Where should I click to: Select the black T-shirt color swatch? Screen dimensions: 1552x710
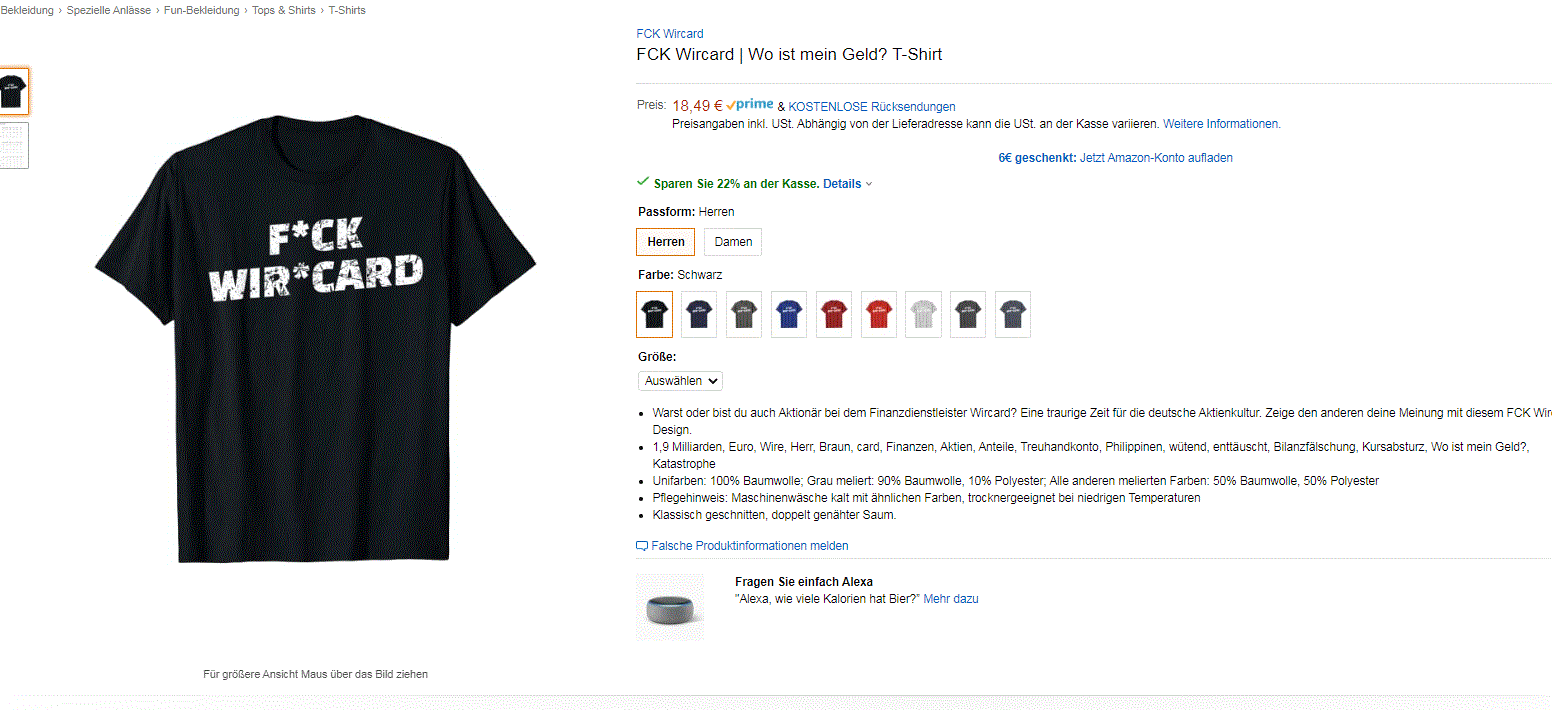655,315
